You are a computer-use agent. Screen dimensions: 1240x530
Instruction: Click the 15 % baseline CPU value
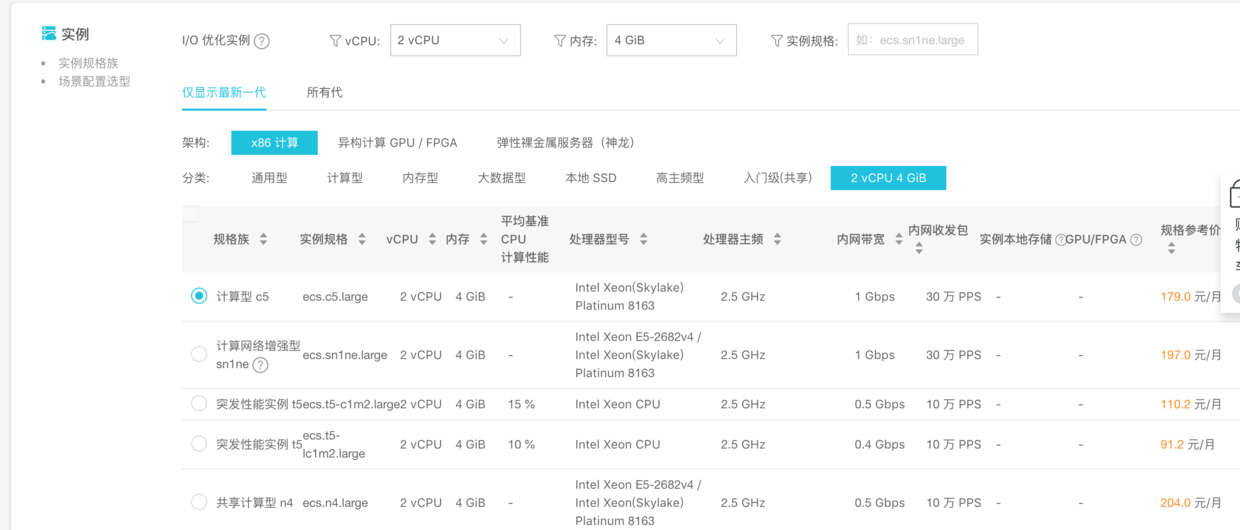coord(521,405)
